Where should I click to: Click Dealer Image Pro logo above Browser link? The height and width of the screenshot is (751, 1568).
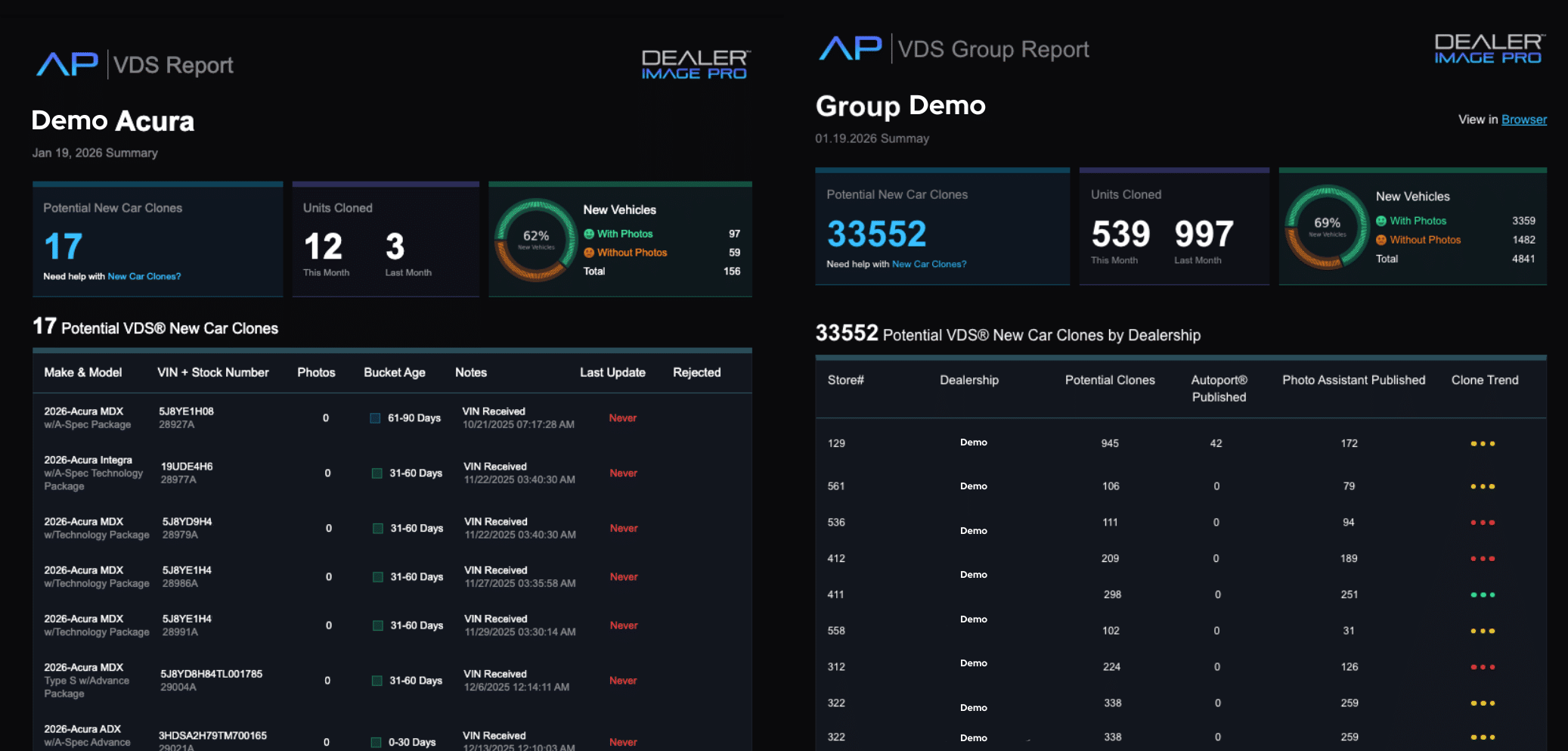click(1488, 49)
